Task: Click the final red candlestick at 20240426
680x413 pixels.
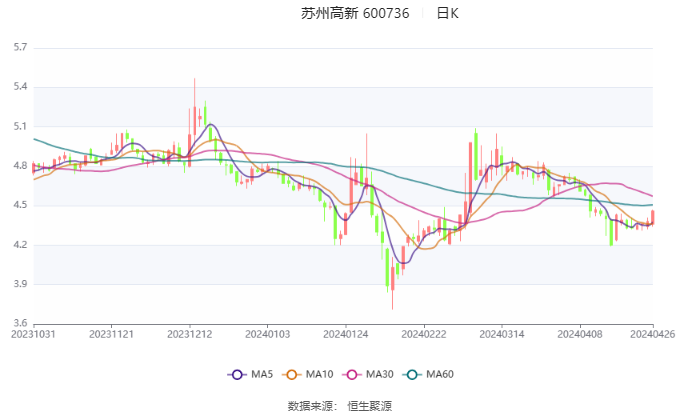Action: (653, 217)
